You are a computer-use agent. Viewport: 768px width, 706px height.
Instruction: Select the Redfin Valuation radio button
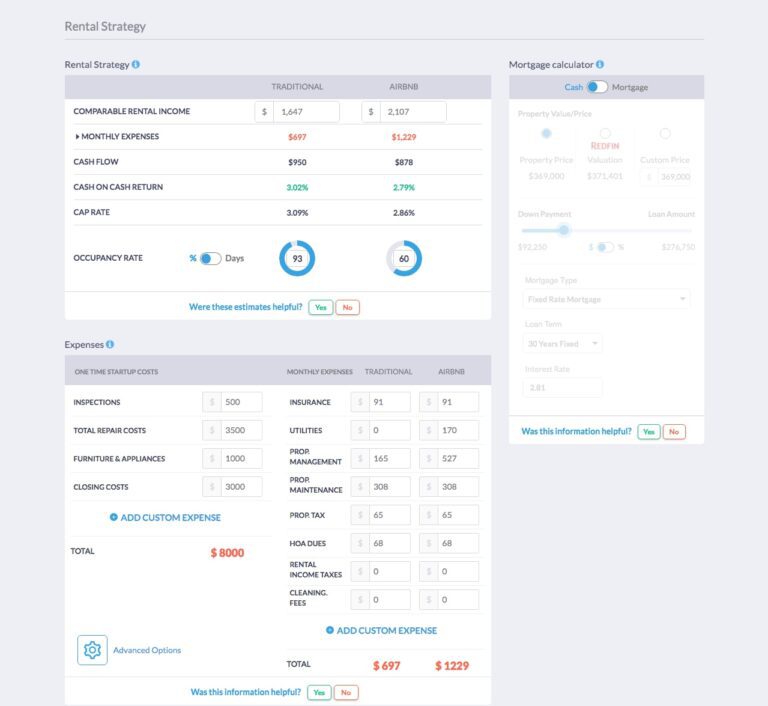pyautogui.click(x=605, y=133)
